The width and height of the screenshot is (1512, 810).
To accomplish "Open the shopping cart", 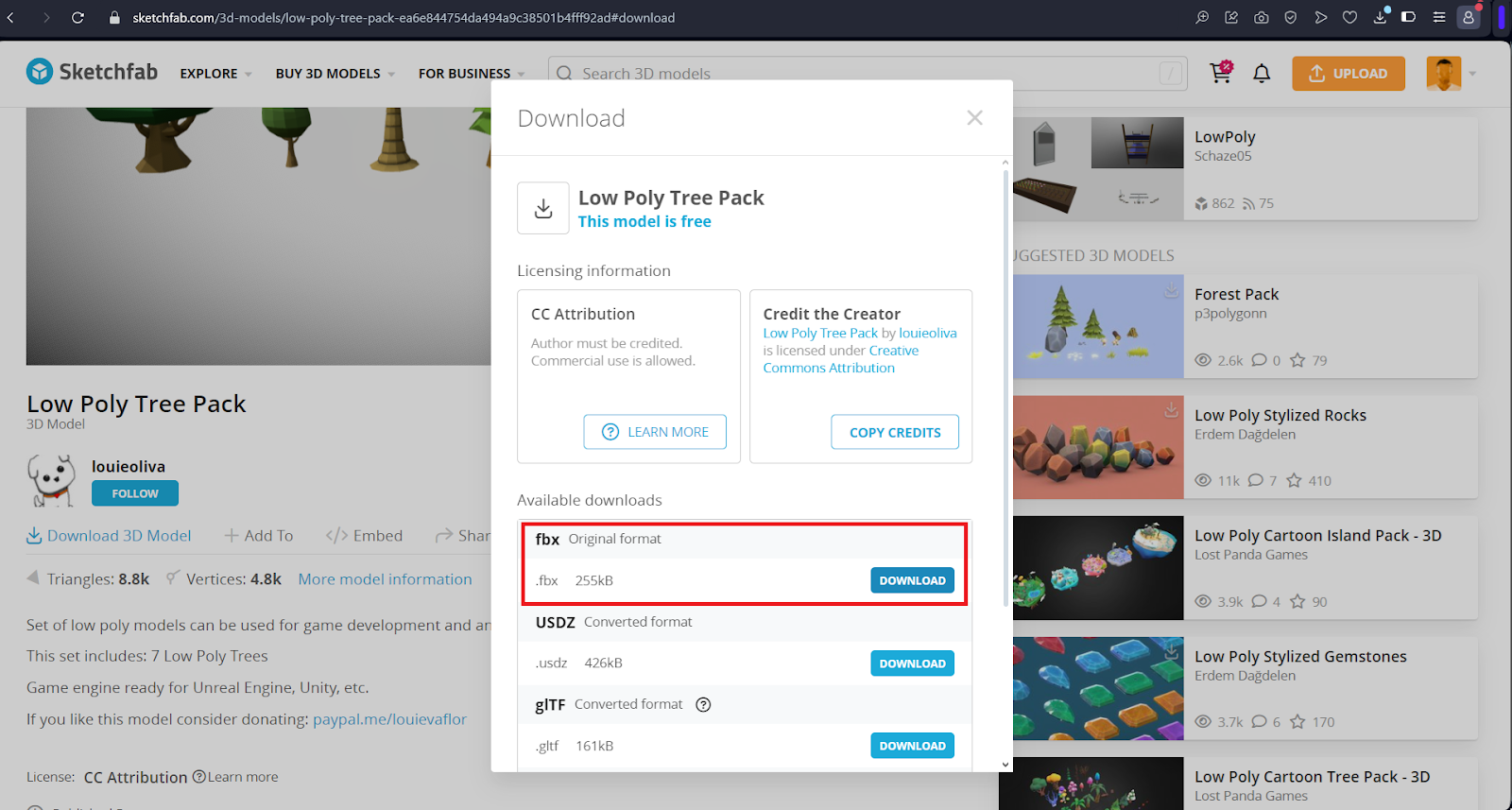I will pyautogui.click(x=1221, y=73).
